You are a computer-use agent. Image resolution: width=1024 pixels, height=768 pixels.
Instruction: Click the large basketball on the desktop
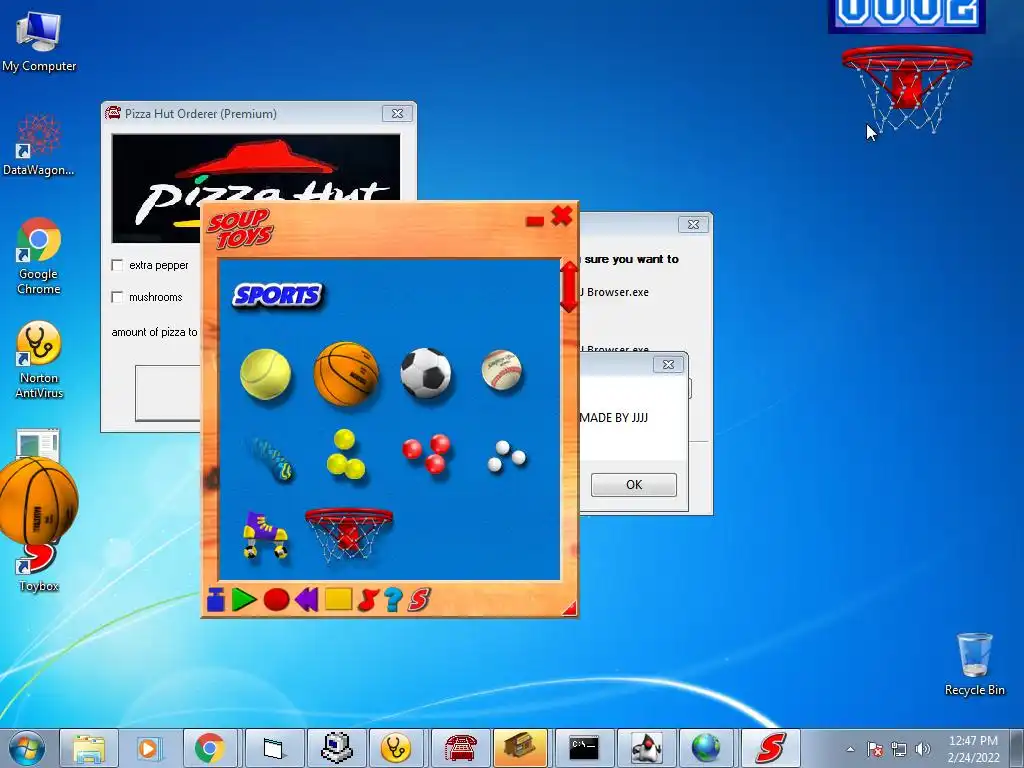(x=39, y=500)
